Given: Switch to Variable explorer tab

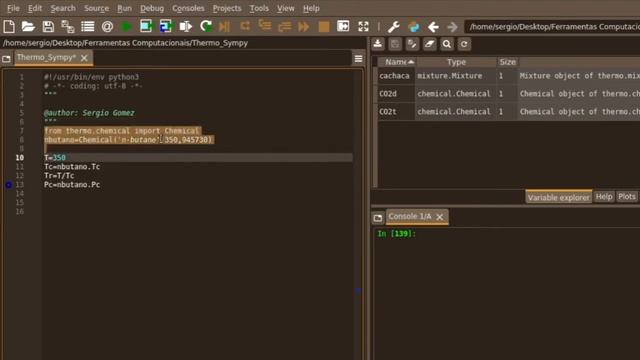Looking at the screenshot, I should click(558, 197).
